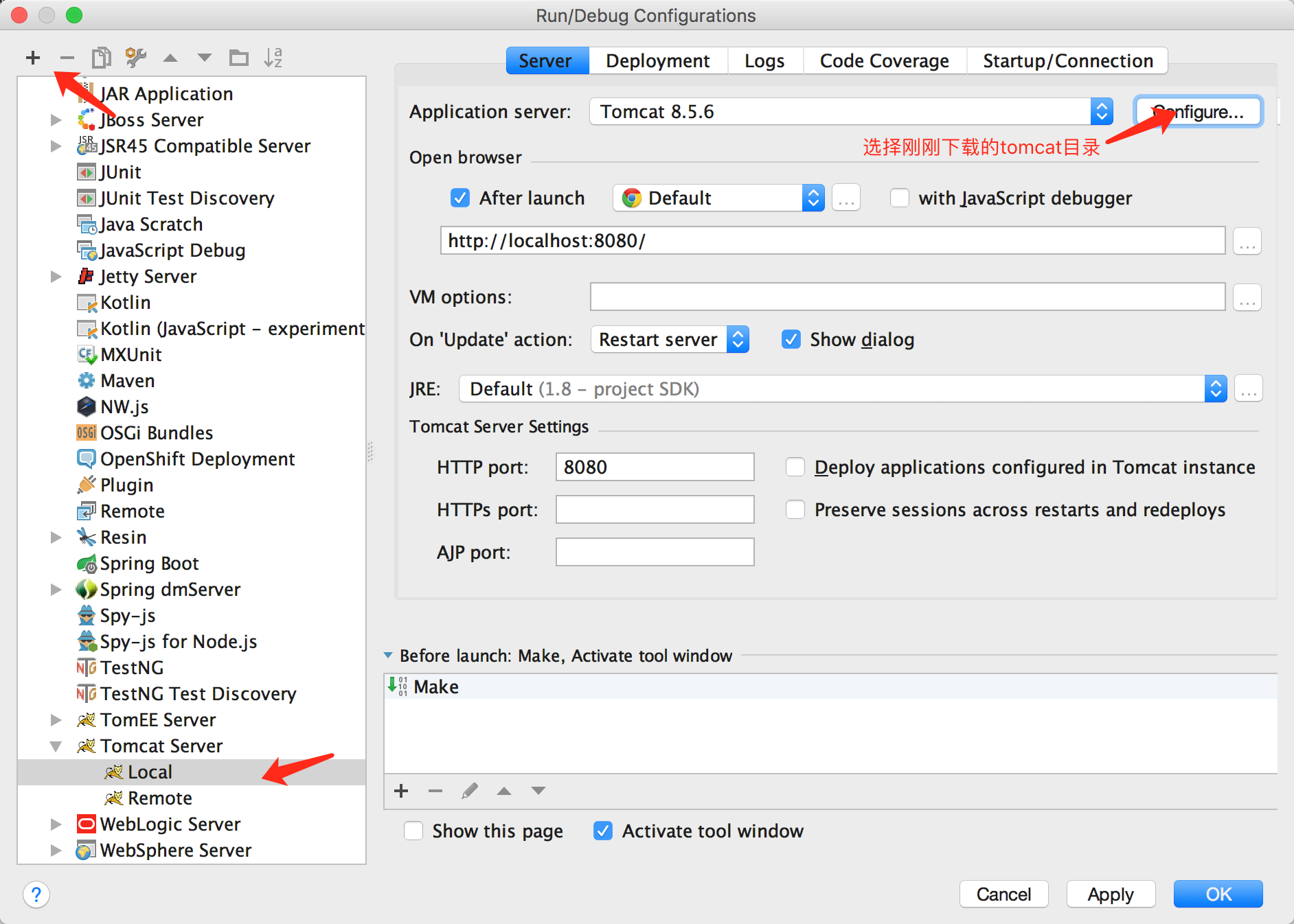Click before-launch move up arrow
This screenshot has width=1294, height=924.
(504, 791)
